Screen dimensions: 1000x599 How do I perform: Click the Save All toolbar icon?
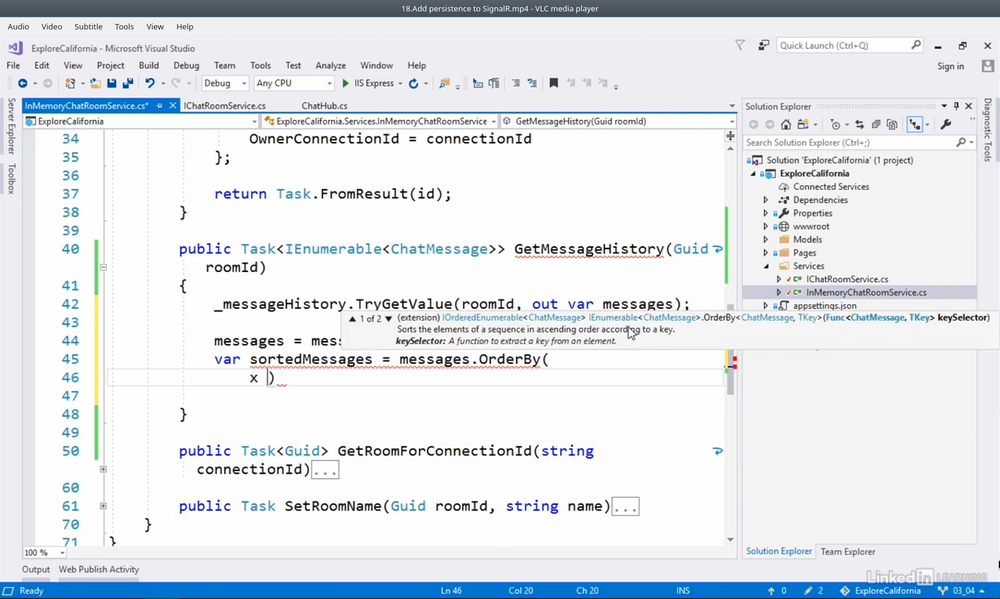tap(128, 84)
